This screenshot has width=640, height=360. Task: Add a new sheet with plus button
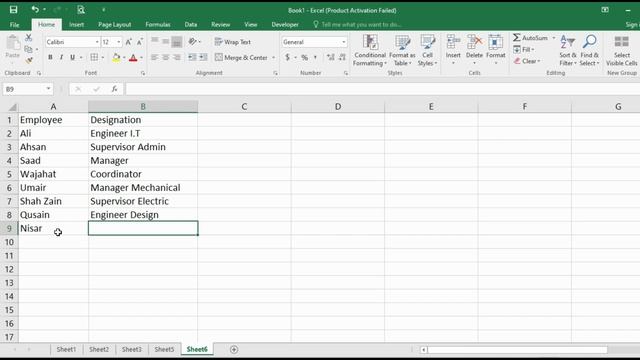[234, 349]
